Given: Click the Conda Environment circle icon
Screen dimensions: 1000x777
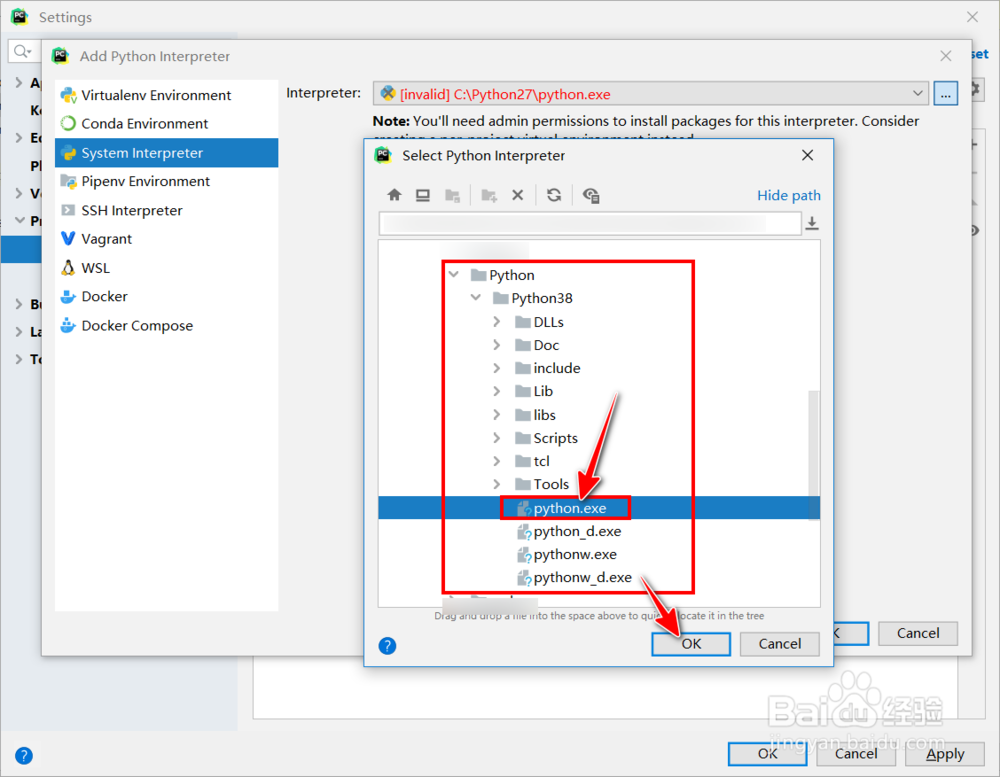Looking at the screenshot, I should point(68,123).
